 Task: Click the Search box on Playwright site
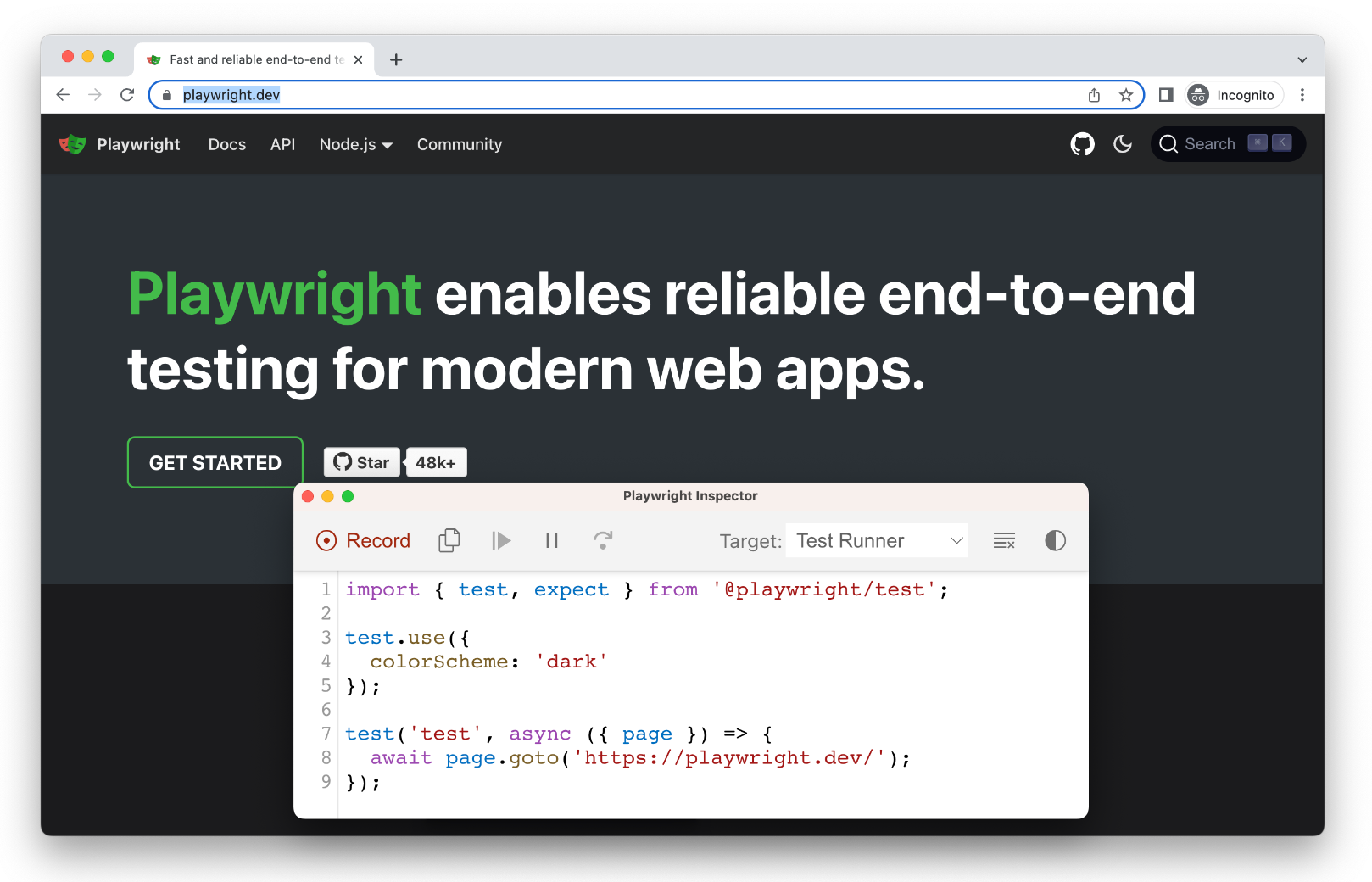(1228, 144)
